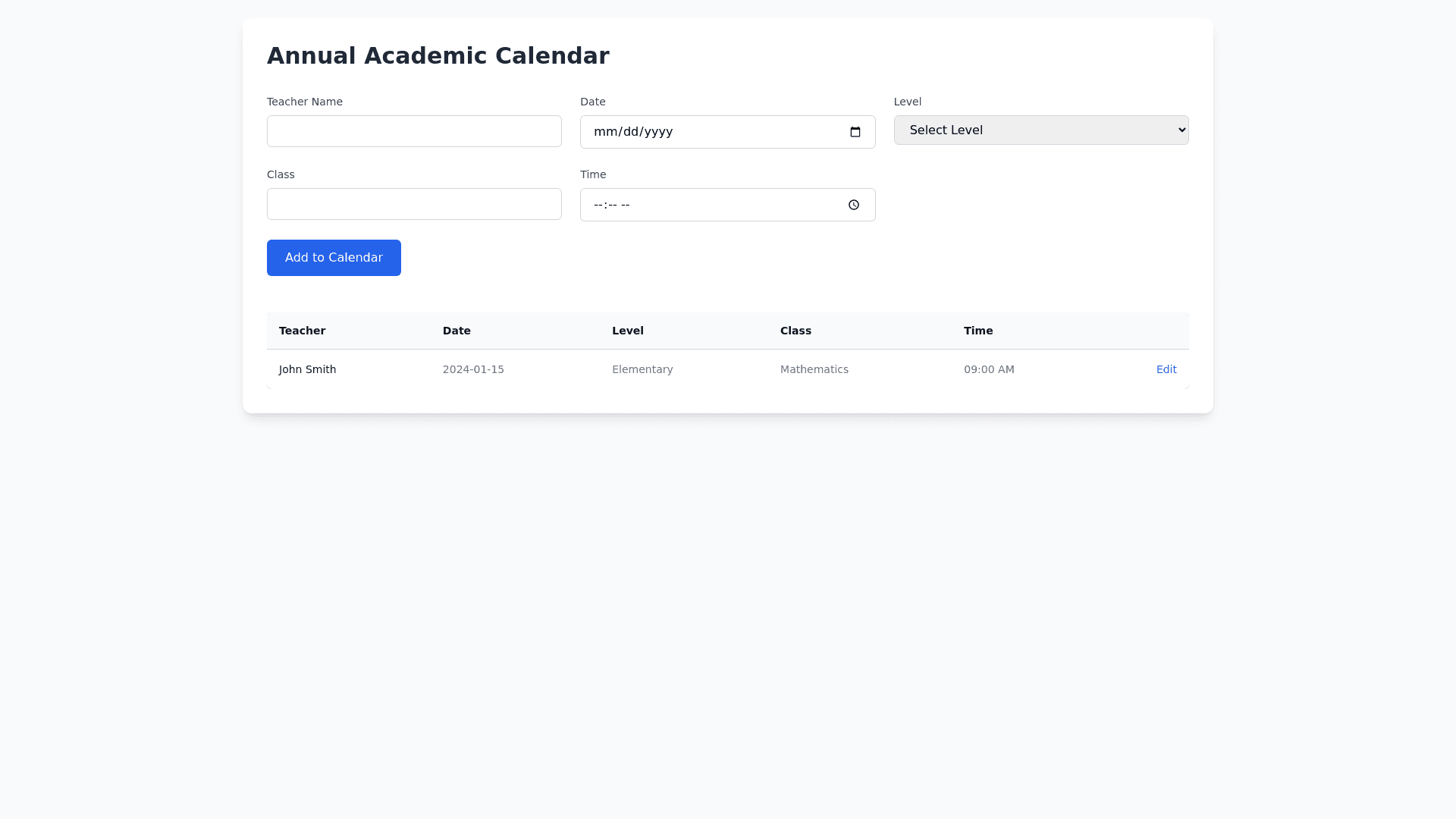Click the Class column header in table
The image size is (1456, 819).
[x=795, y=331]
